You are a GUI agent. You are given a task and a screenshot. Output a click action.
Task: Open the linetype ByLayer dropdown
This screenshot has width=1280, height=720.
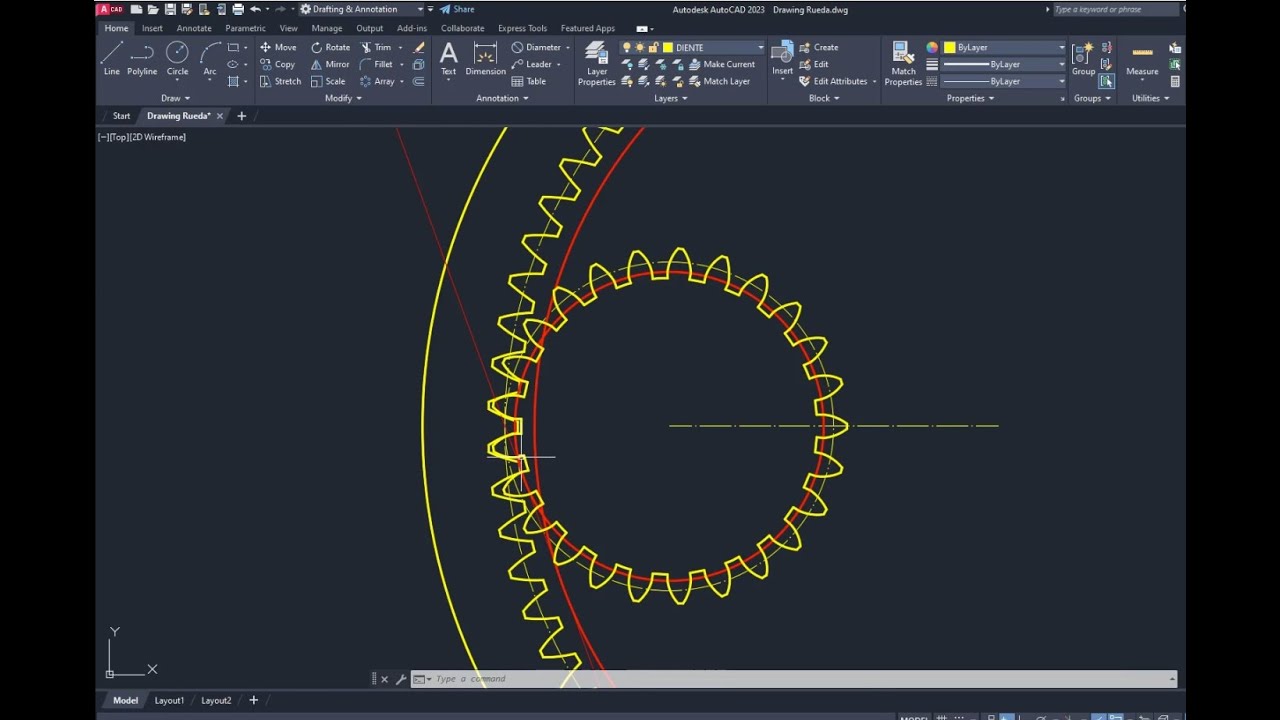1061,81
